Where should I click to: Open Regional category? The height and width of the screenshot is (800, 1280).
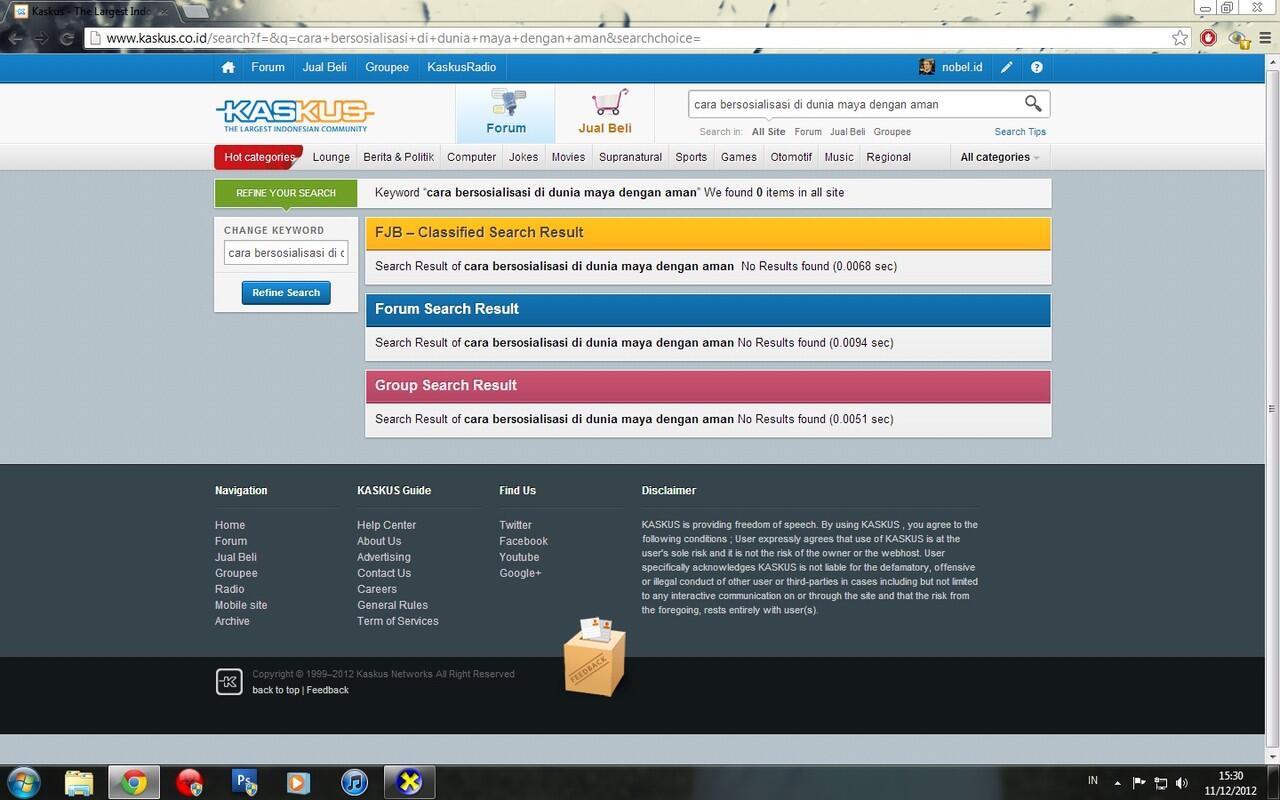tap(888, 157)
